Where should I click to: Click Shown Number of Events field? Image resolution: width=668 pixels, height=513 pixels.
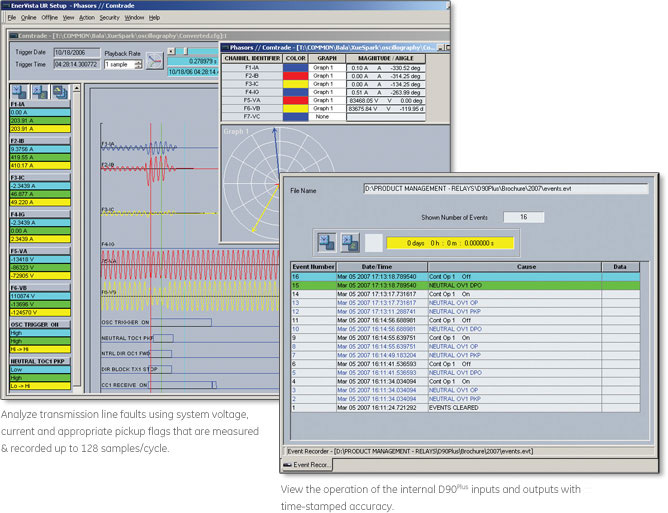coord(524,217)
